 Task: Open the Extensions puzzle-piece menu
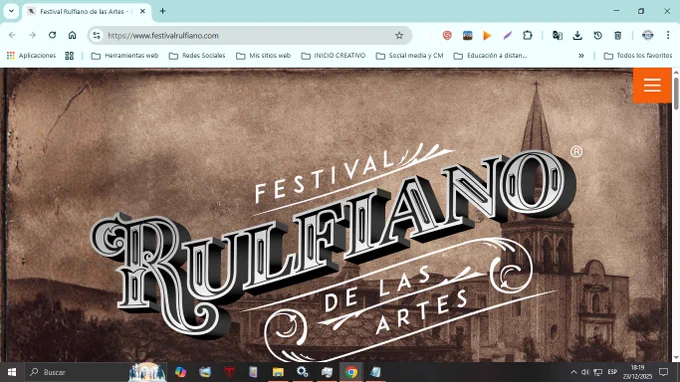[528, 36]
